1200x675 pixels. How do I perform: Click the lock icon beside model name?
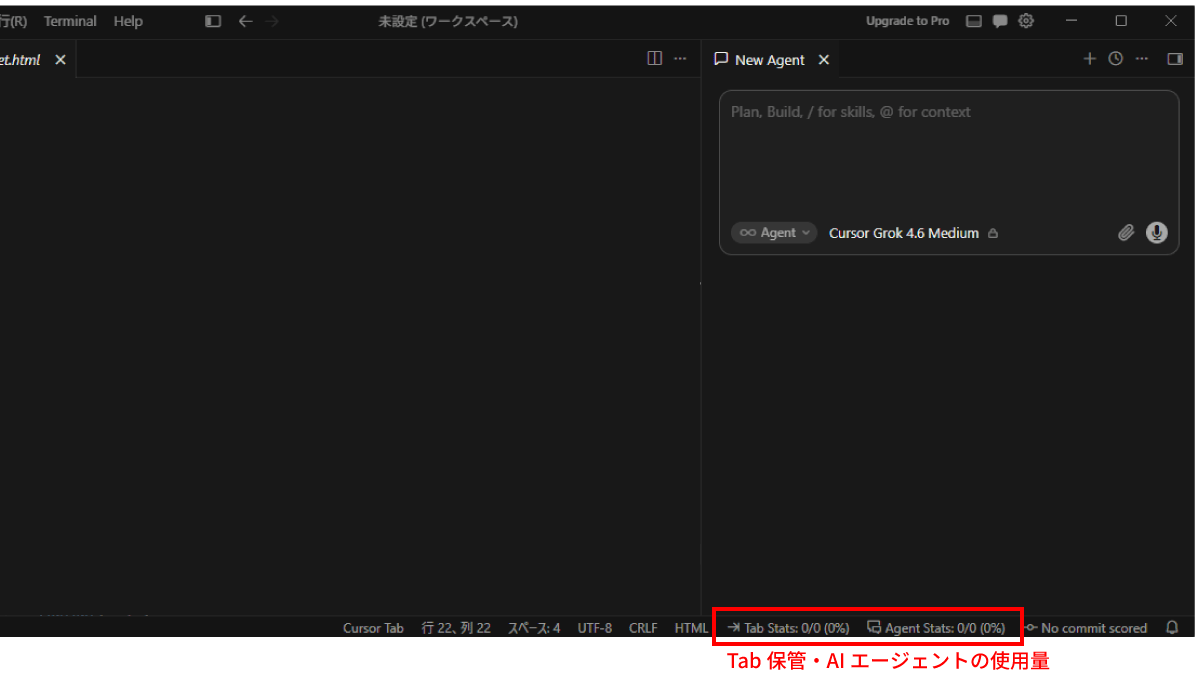tap(993, 233)
